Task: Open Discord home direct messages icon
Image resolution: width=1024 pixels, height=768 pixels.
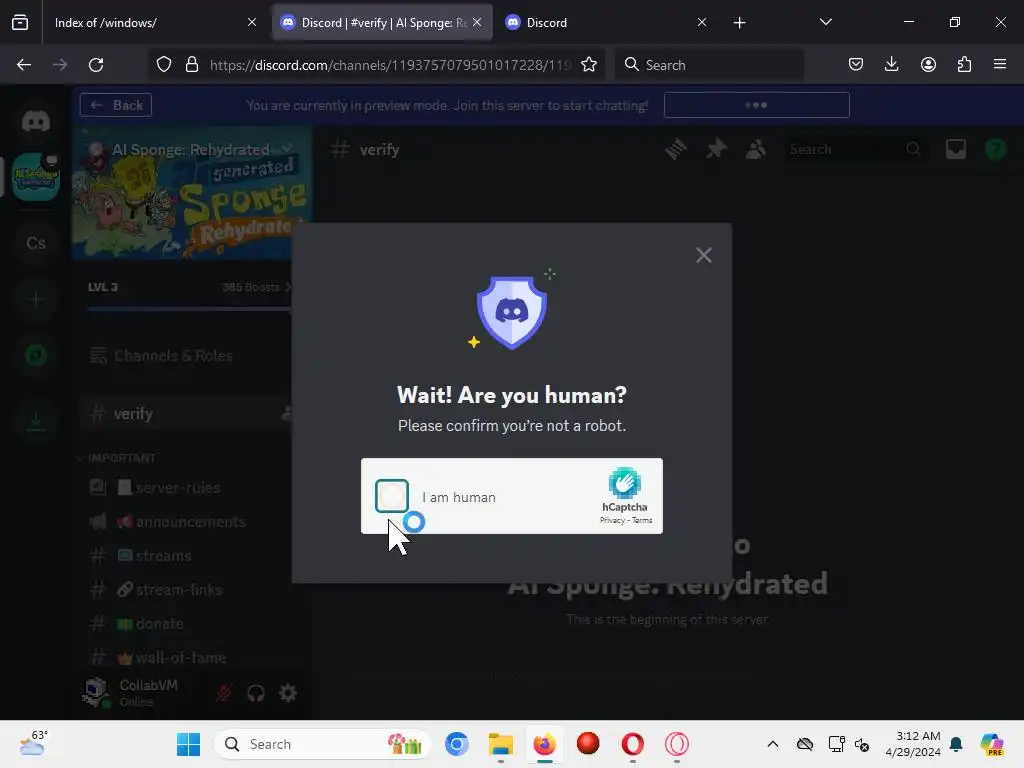Action: coord(36,121)
